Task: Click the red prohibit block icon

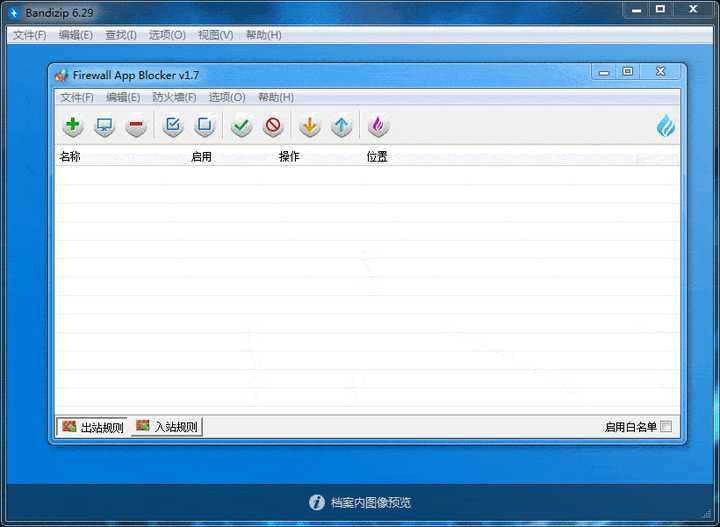Action: [273, 125]
